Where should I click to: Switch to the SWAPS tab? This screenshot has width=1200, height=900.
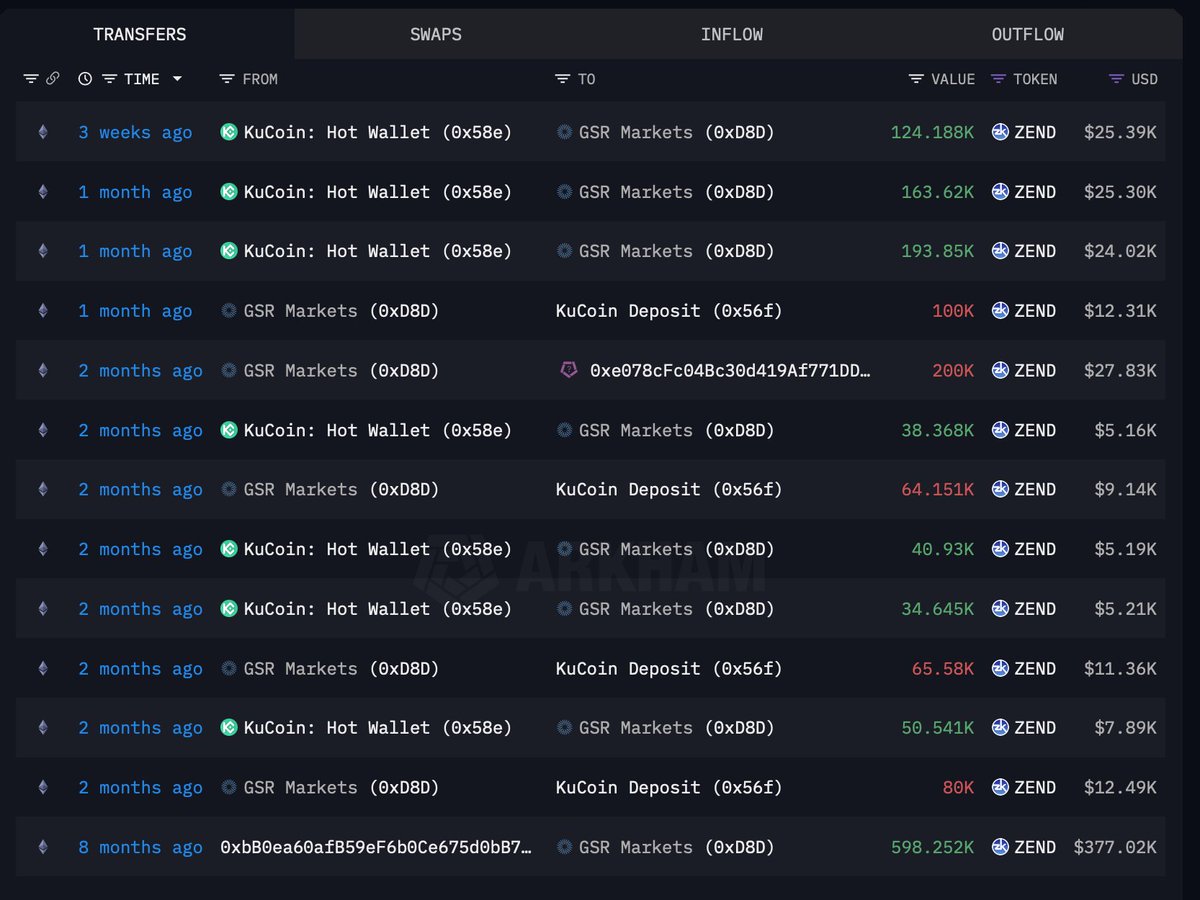click(436, 34)
